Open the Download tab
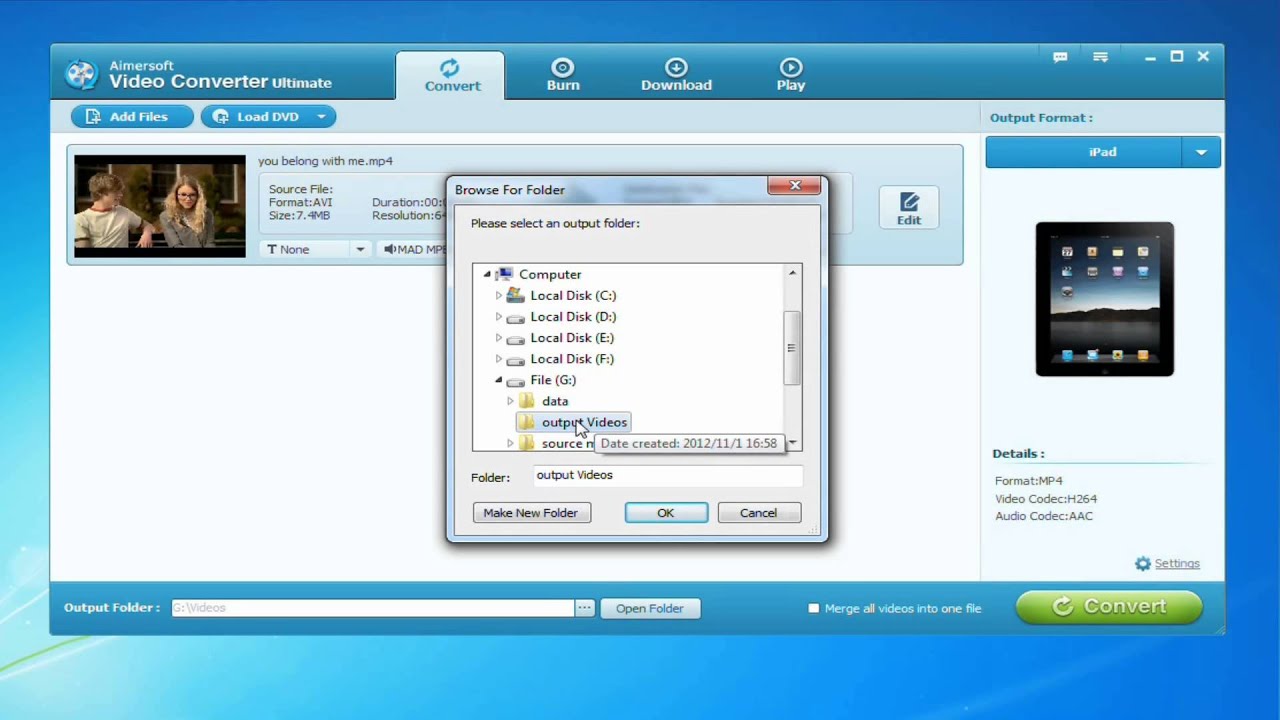The height and width of the screenshot is (720, 1280). (x=676, y=75)
